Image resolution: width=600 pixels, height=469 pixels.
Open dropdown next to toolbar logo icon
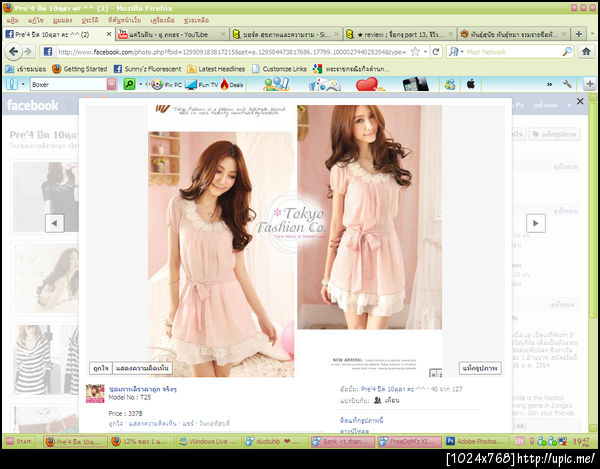23,84
